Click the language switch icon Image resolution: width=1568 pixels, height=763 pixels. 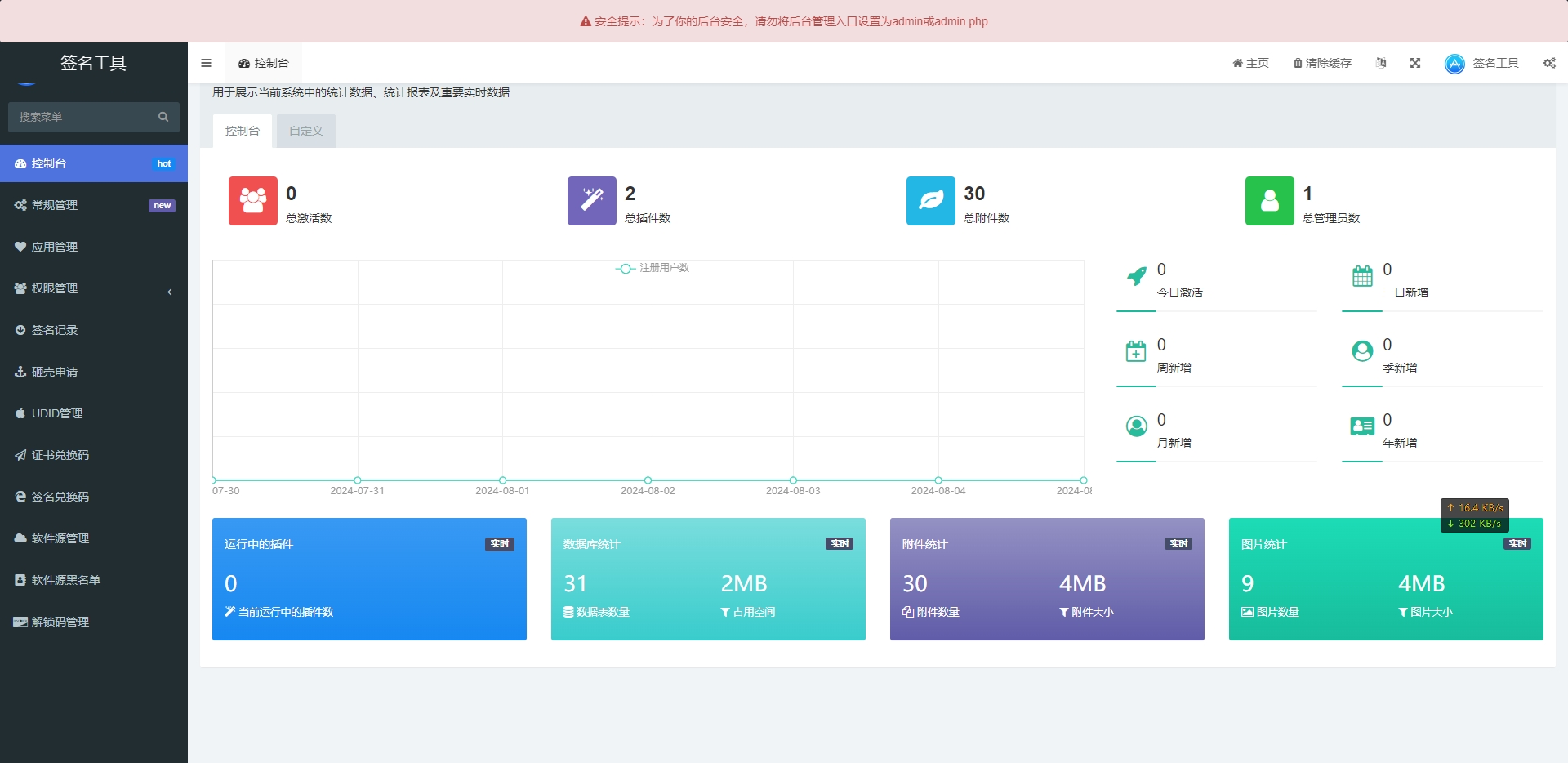(x=1381, y=63)
